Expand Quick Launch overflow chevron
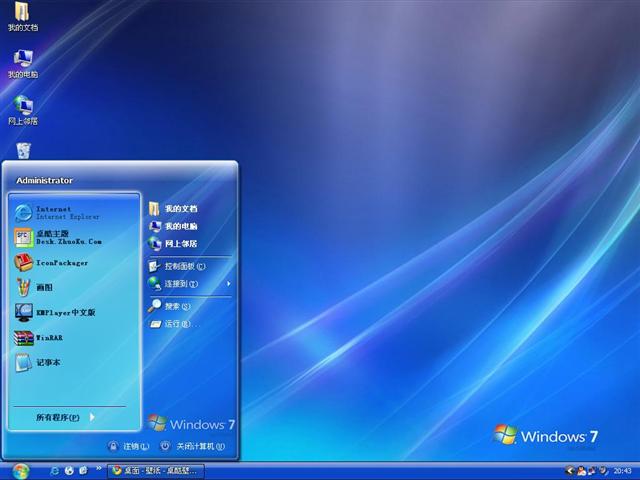The height and width of the screenshot is (480, 640). pos(98,469)
